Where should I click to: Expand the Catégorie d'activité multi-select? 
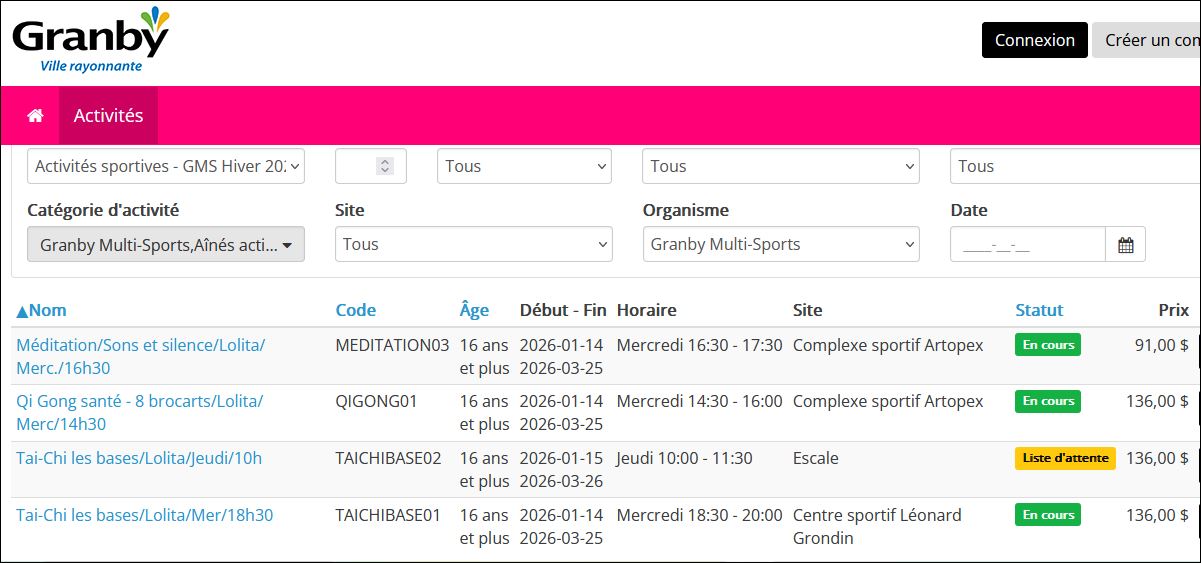pos(166,245)
